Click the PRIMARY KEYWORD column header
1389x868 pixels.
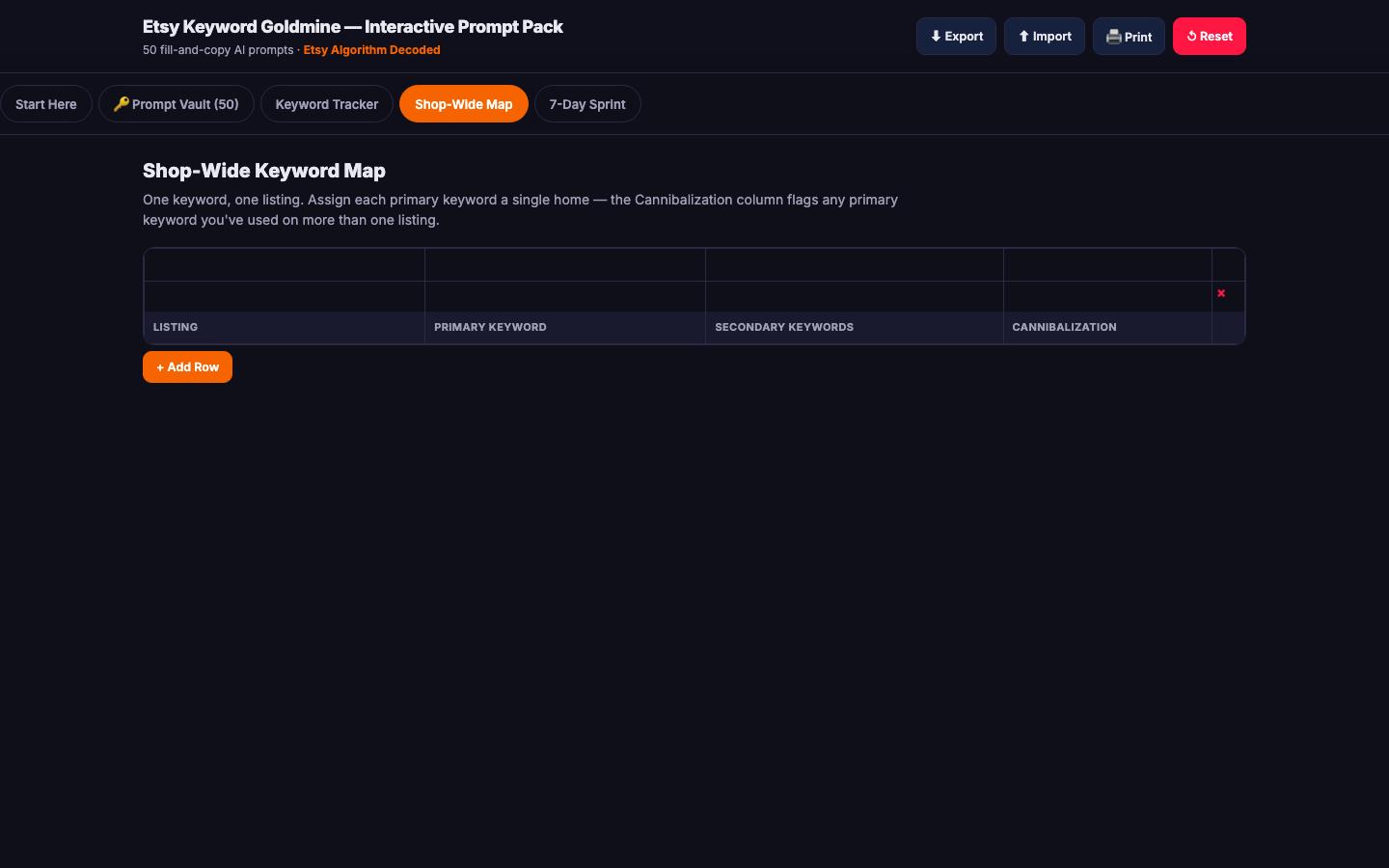(x=565, y=327)
